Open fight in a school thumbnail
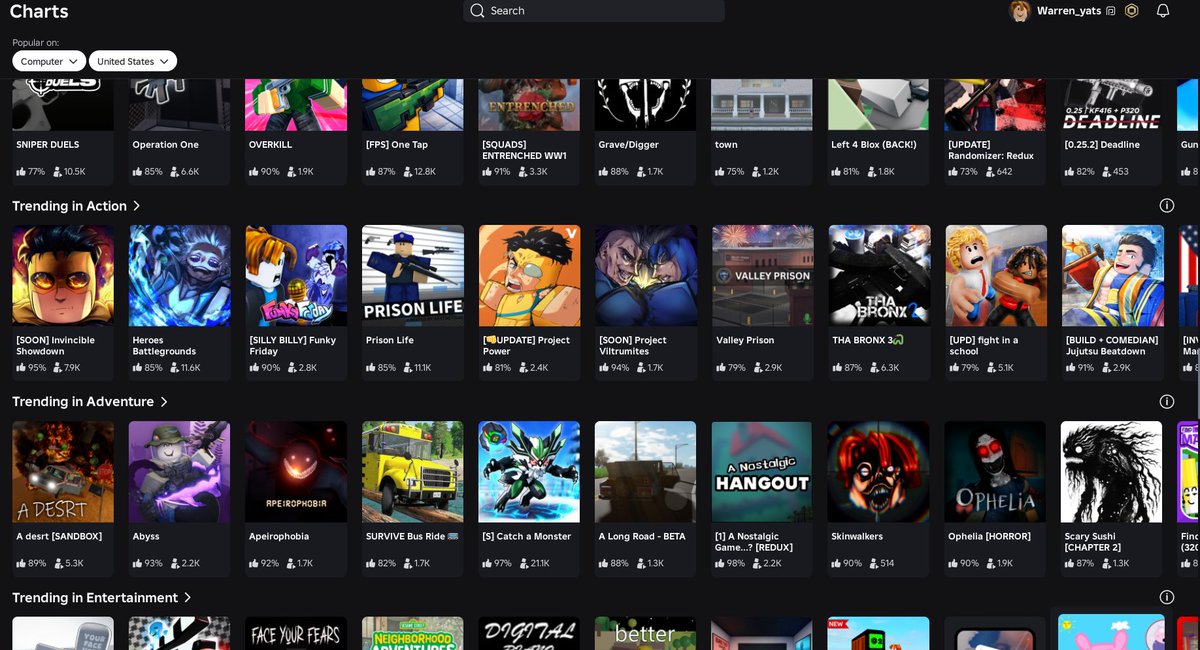Image resolution: width=1200 pixels, height=650 pixels. click(x=996, y=275)
